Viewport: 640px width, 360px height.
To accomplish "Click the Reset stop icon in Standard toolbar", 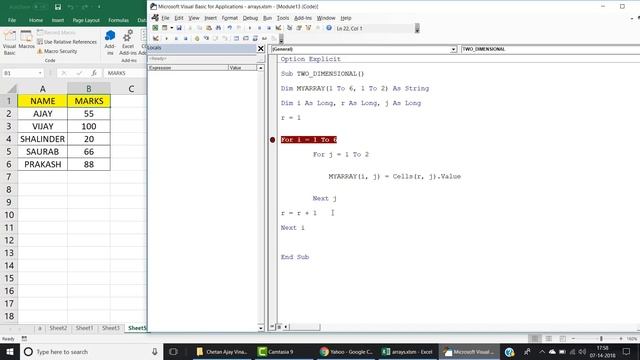I will pyautogui.click(x=269, y=28).
